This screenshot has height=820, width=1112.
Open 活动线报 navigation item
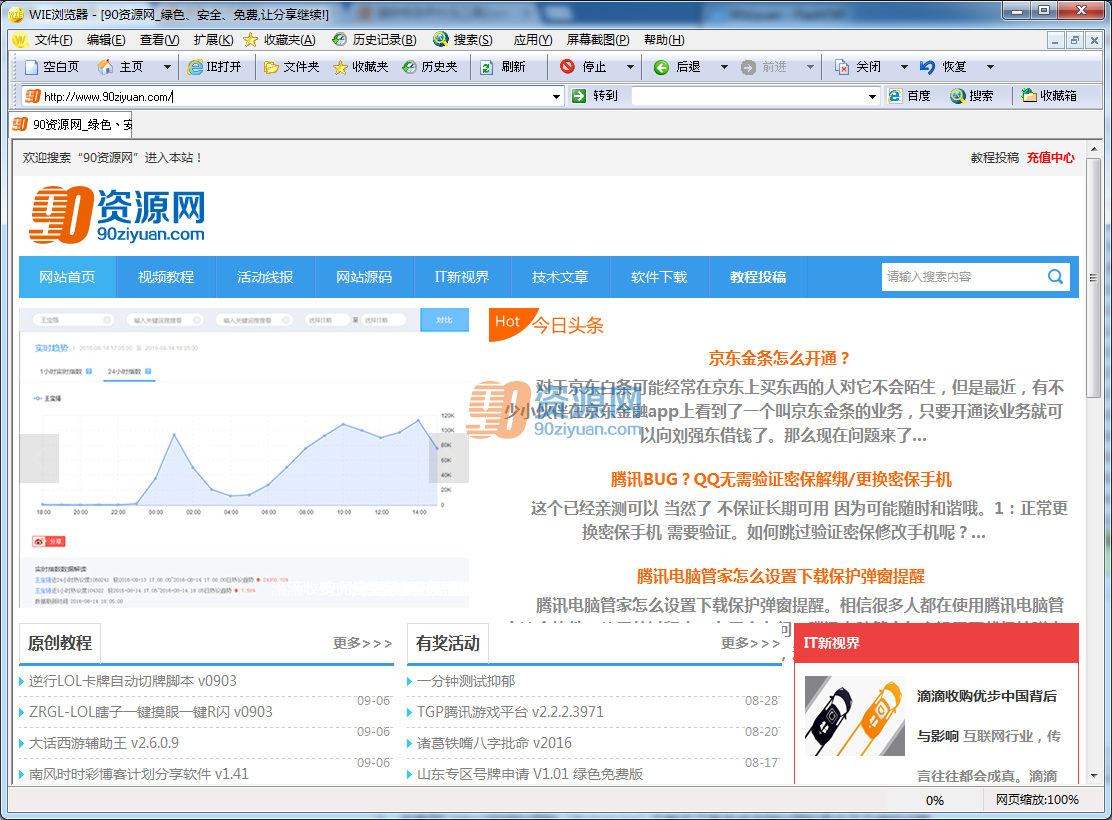coord(265,277)
